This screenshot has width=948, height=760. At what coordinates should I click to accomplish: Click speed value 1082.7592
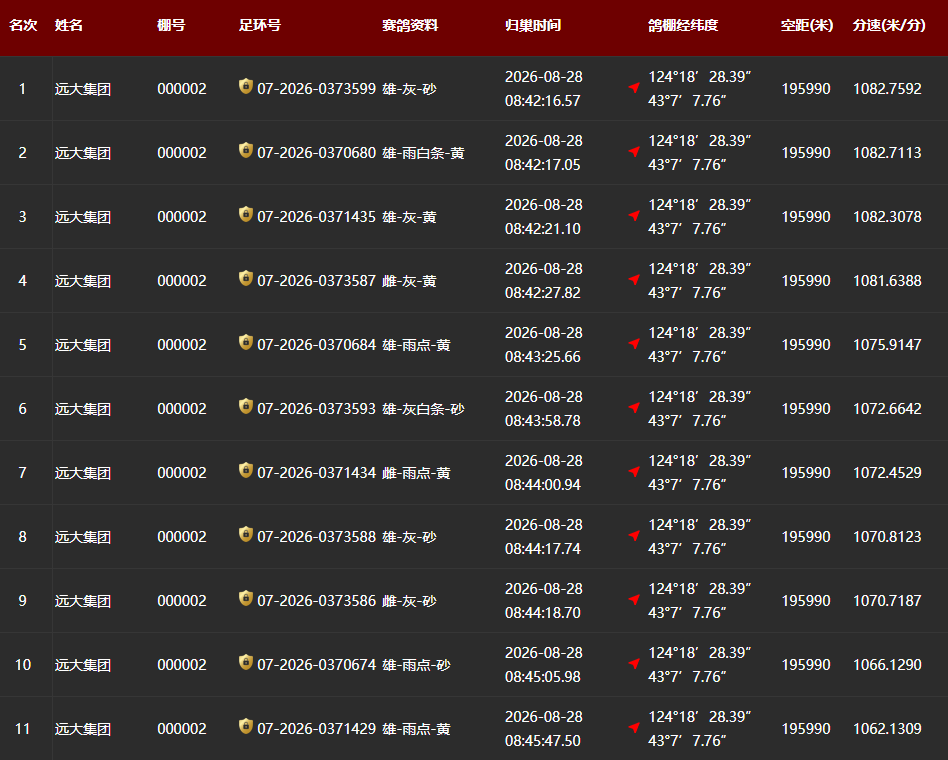click(887, 89)
